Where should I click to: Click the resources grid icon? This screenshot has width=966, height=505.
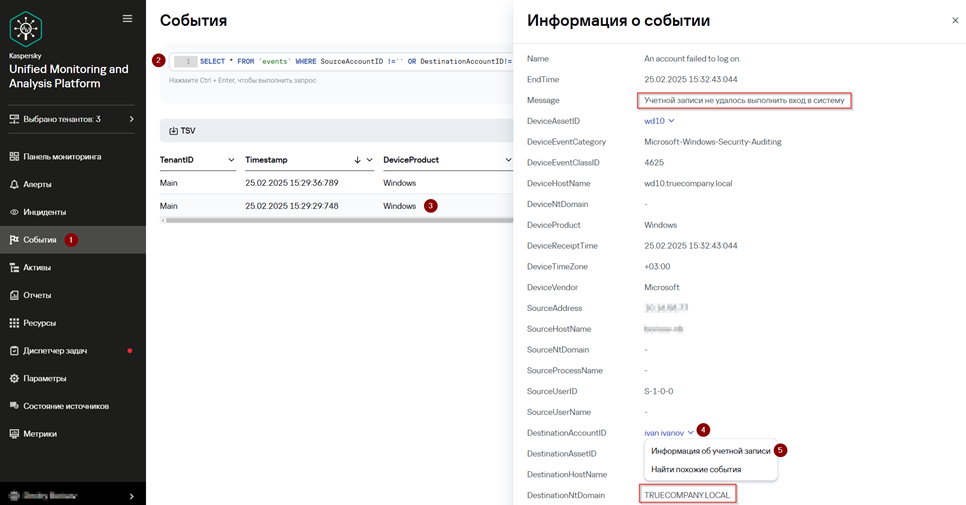coord(14,323)
